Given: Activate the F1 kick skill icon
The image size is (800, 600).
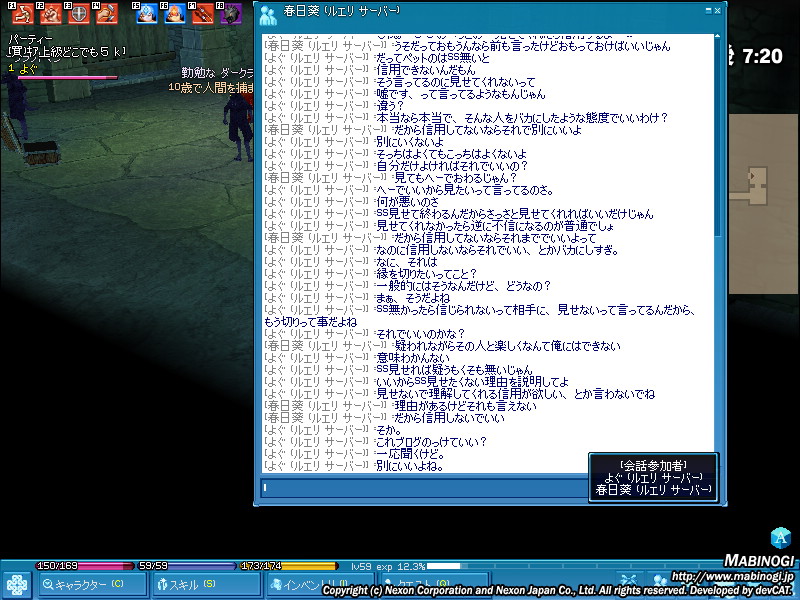Looking at the screenshot, I should click(21, 13).
